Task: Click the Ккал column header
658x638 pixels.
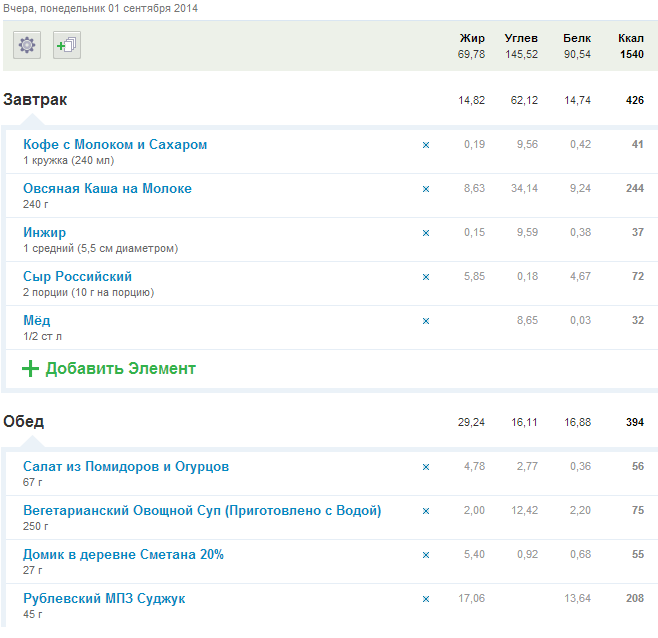Action: pyautogui.click(x=630, y=38)
